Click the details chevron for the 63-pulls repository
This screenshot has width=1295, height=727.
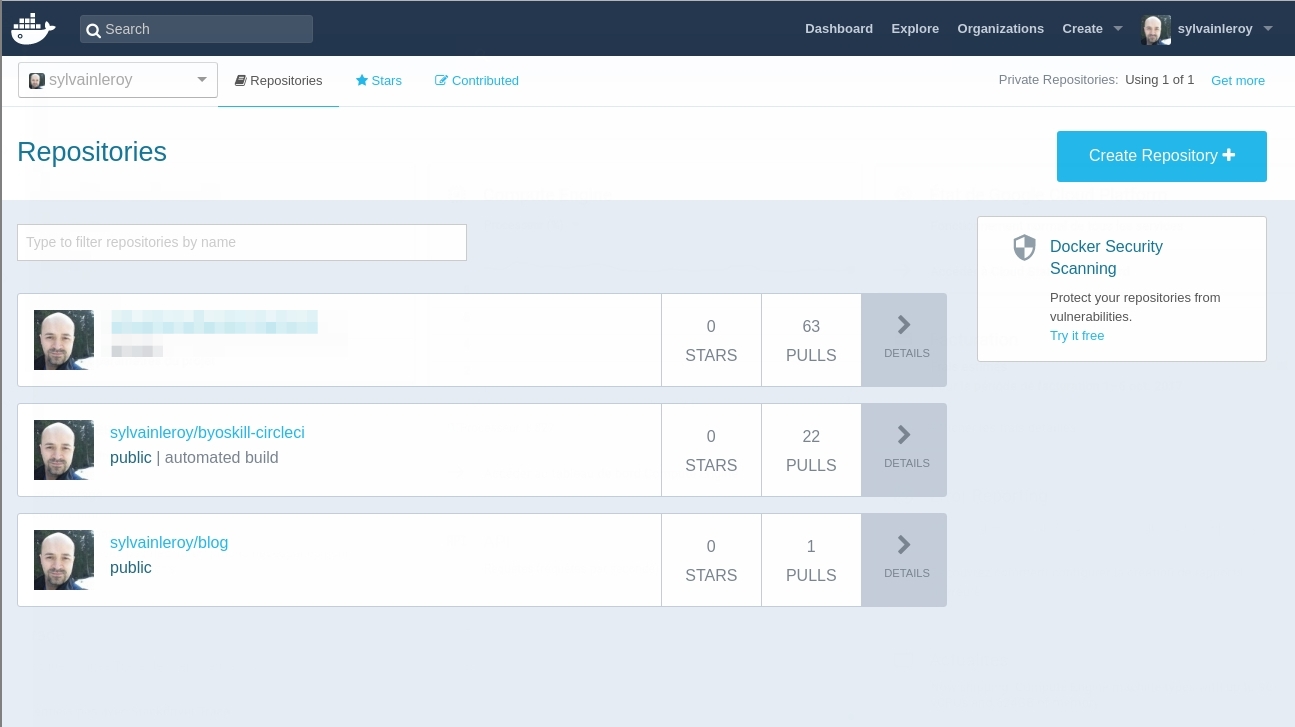click(x=904, y=324)
